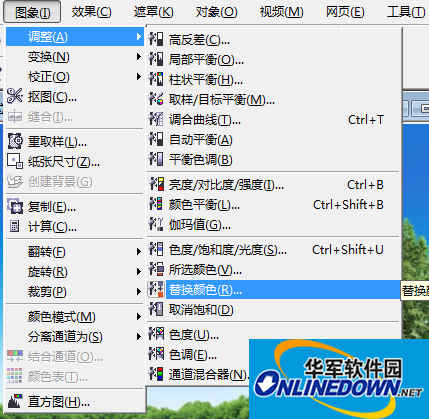Select 重取样(L)... menu entry
This screenshot has height=419, width=429.
coord(75,141)
